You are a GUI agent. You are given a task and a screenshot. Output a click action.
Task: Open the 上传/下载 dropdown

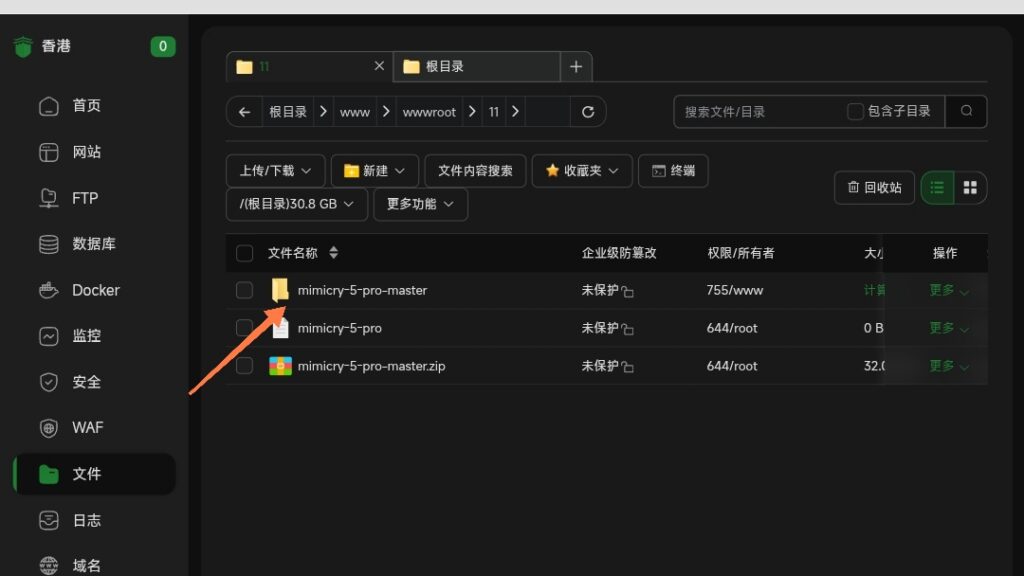pyautogui.click(x=277, y=170)
